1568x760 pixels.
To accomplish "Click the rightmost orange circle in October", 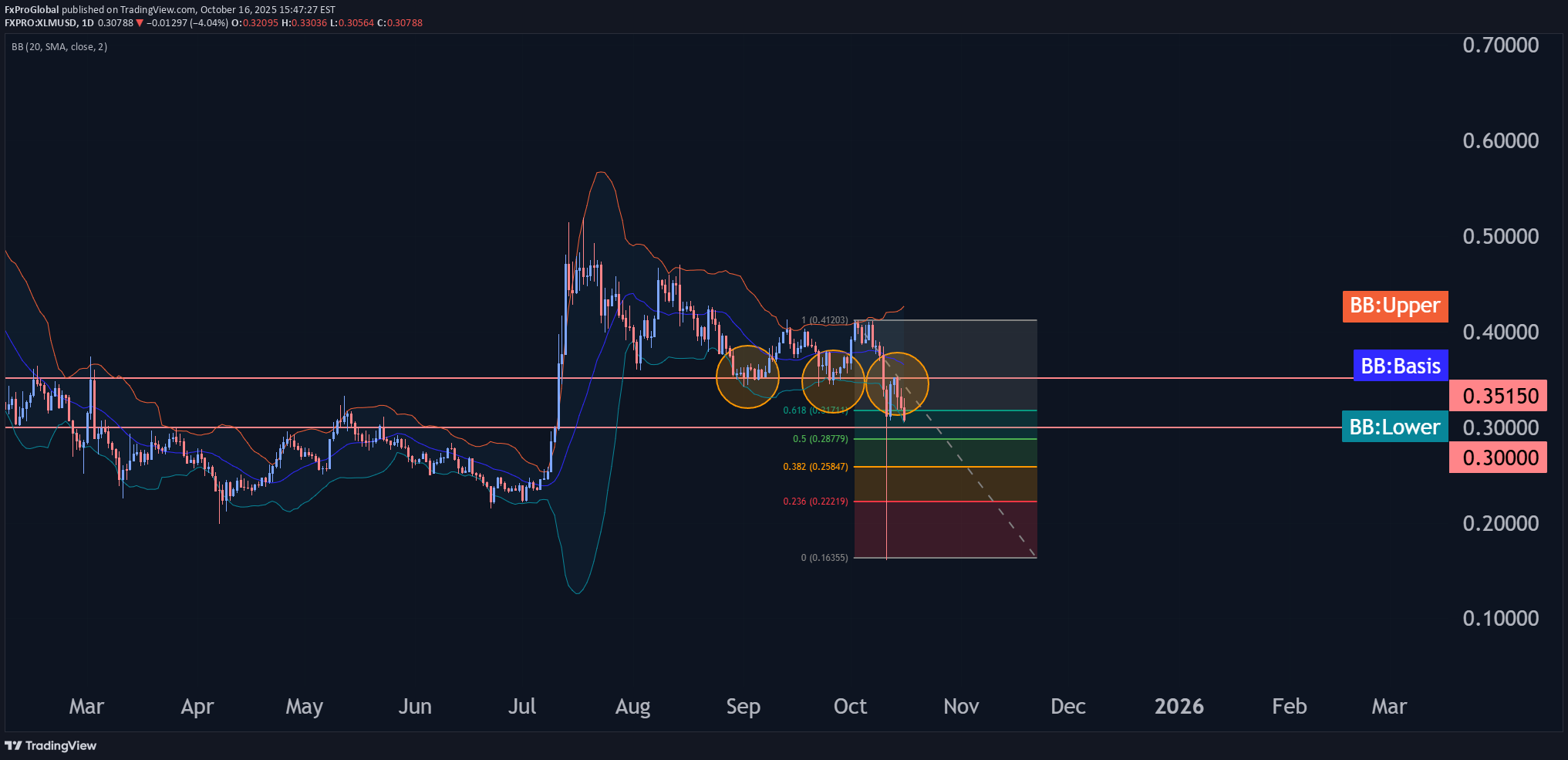I will [x=897, y=383].
